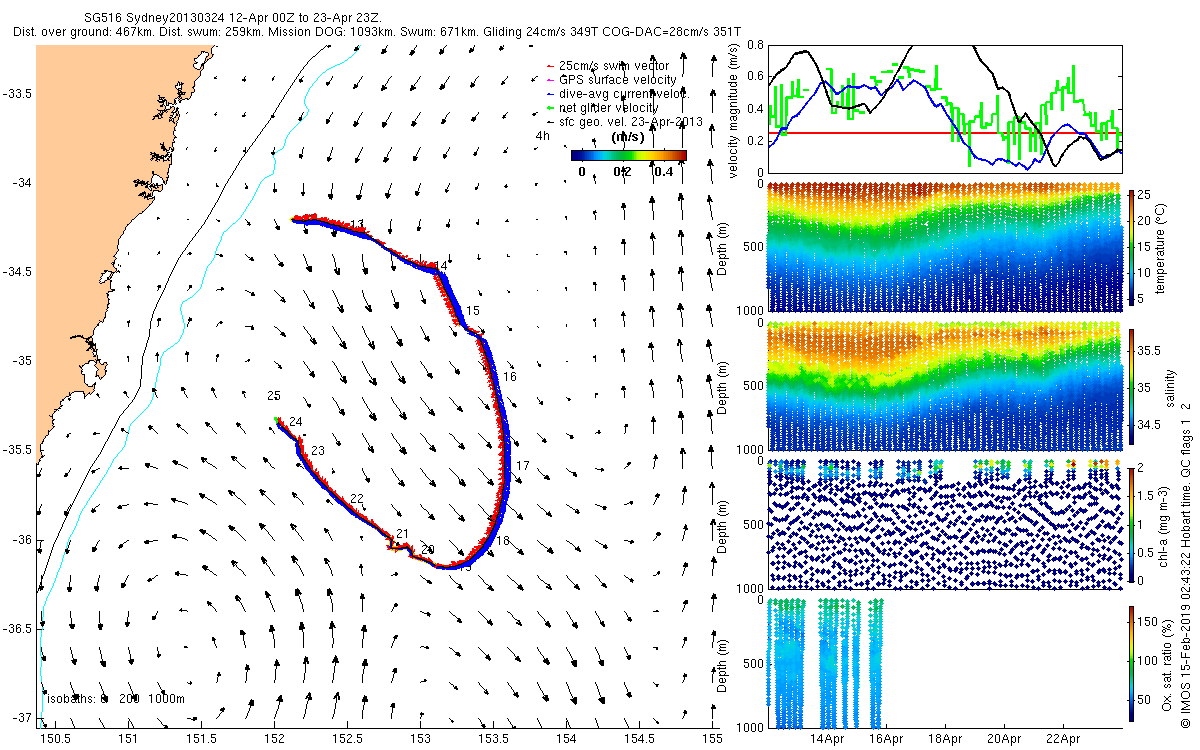This screenshot has height=750, width=1200.
Task: Click day marker '22' on glider track
Action: 357,498
